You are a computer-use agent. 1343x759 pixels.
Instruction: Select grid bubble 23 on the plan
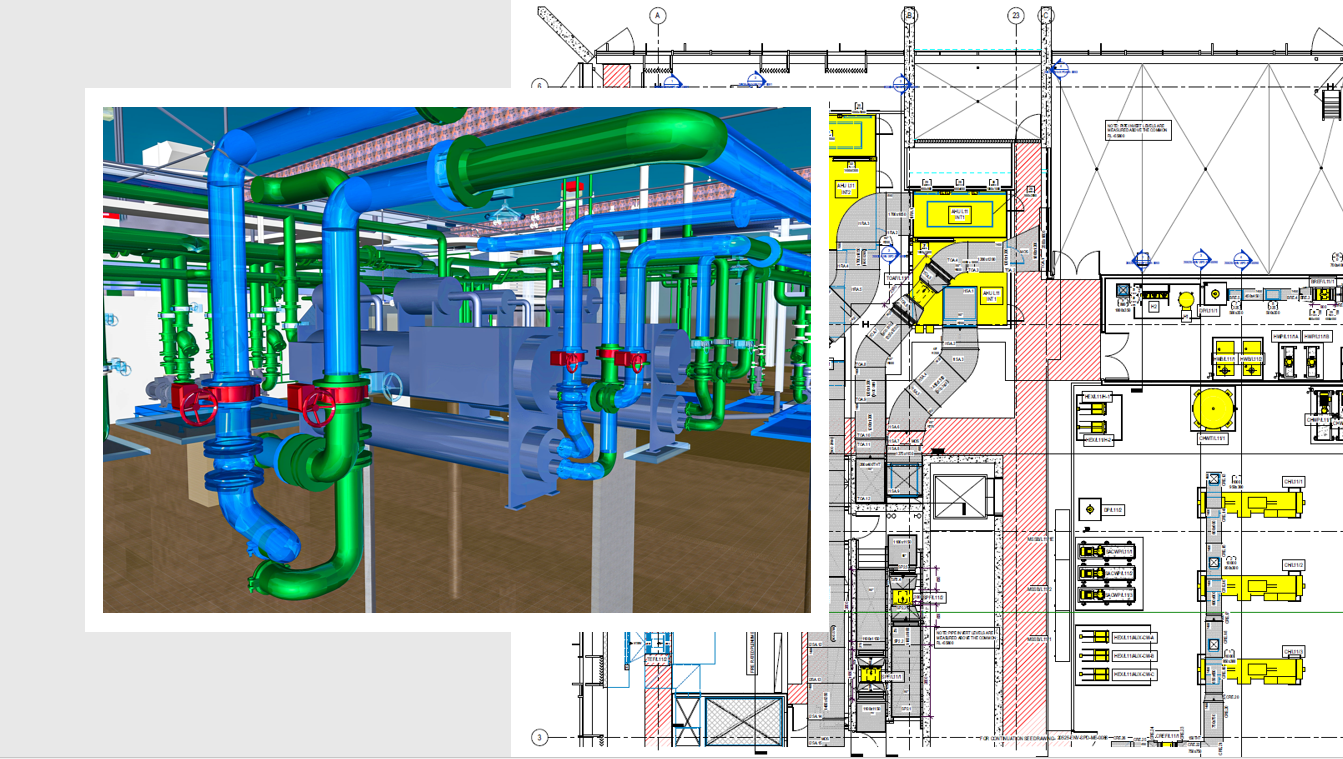click(x=1015, y=15)
